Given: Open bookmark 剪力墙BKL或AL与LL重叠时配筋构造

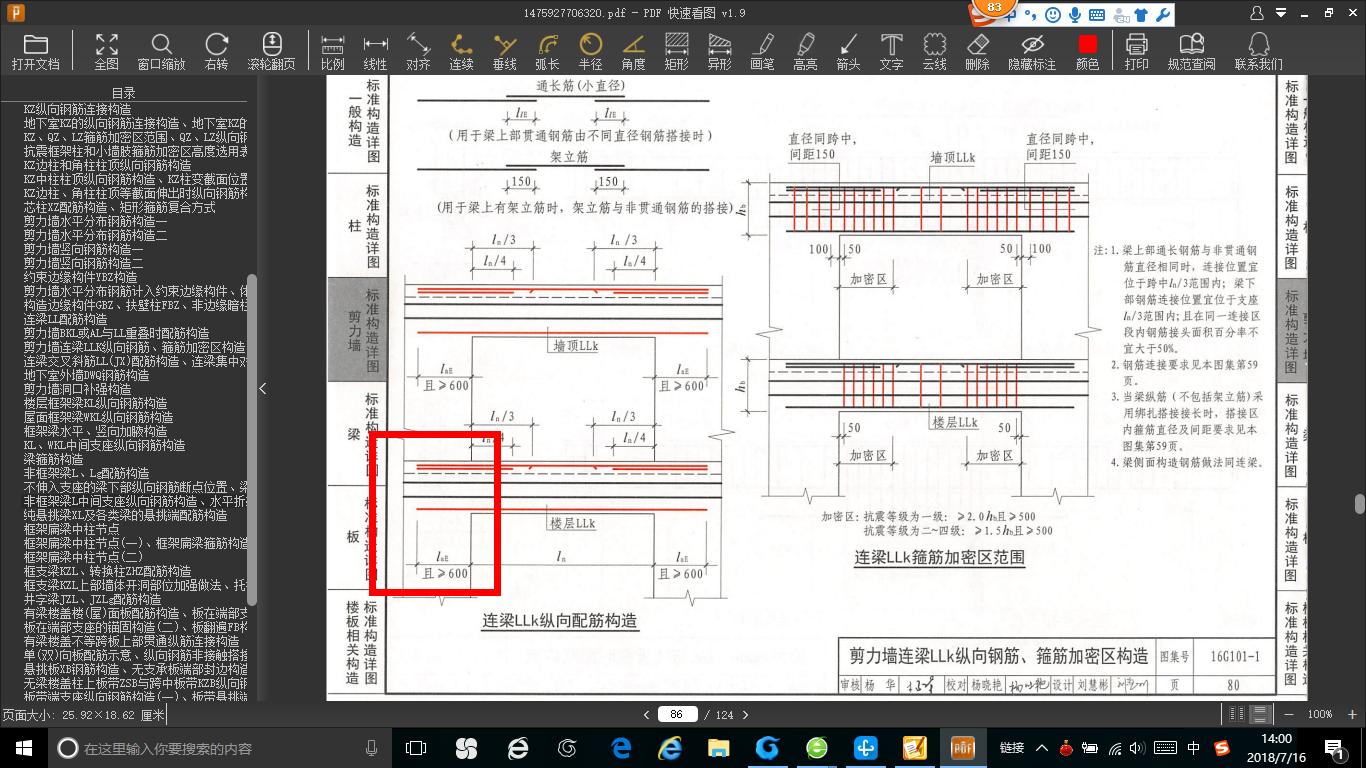Looking at the screenshot, I should click(116, 332).
